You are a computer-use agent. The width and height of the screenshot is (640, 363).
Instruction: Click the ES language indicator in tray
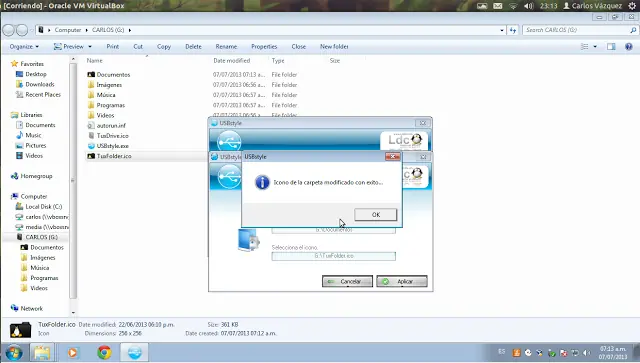(502, 352)
